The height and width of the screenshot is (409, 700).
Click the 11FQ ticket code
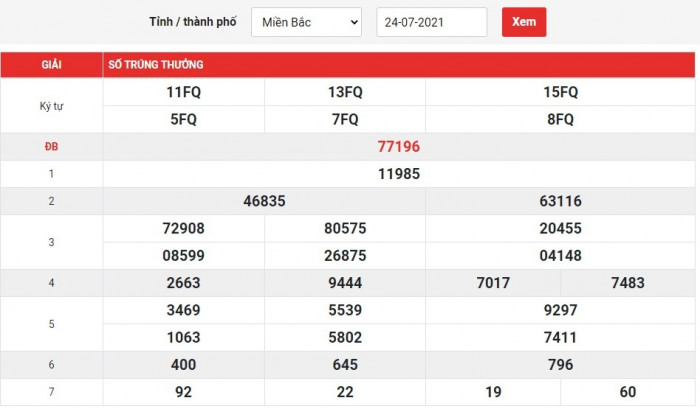(183, 92)
